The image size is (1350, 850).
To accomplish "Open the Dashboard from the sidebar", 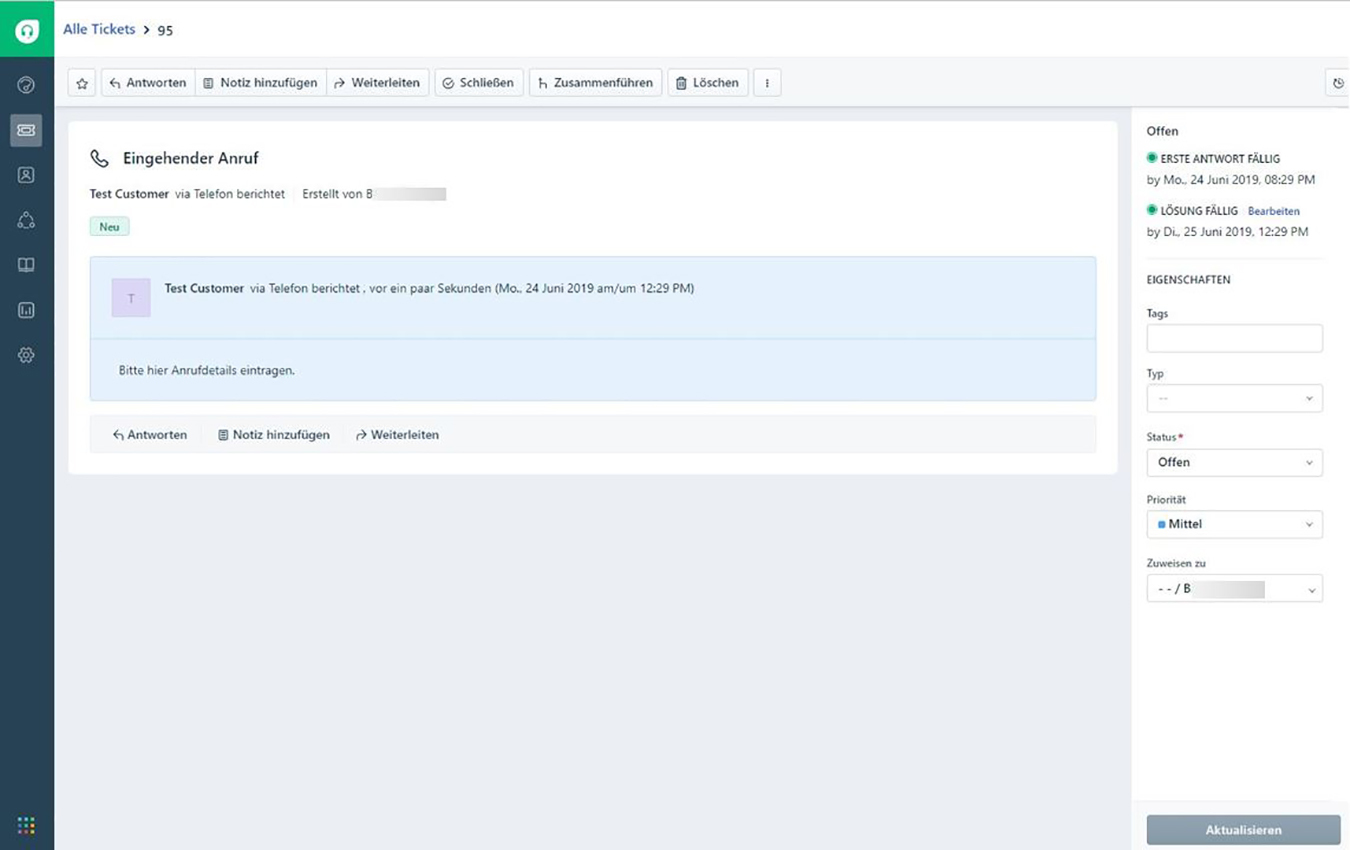I will 27,85.
